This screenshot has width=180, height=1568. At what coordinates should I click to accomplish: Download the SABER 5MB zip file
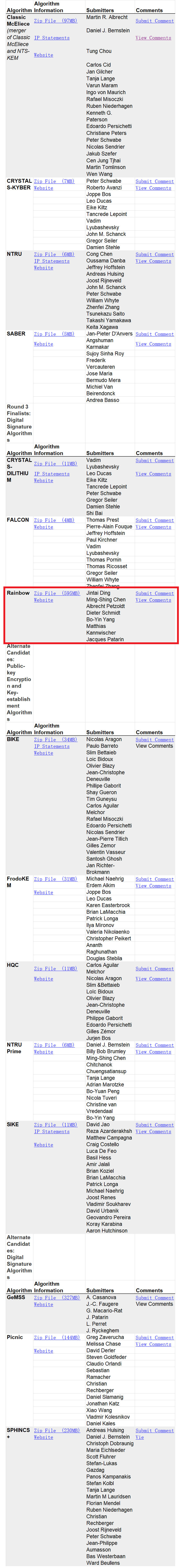coord(54,334)
